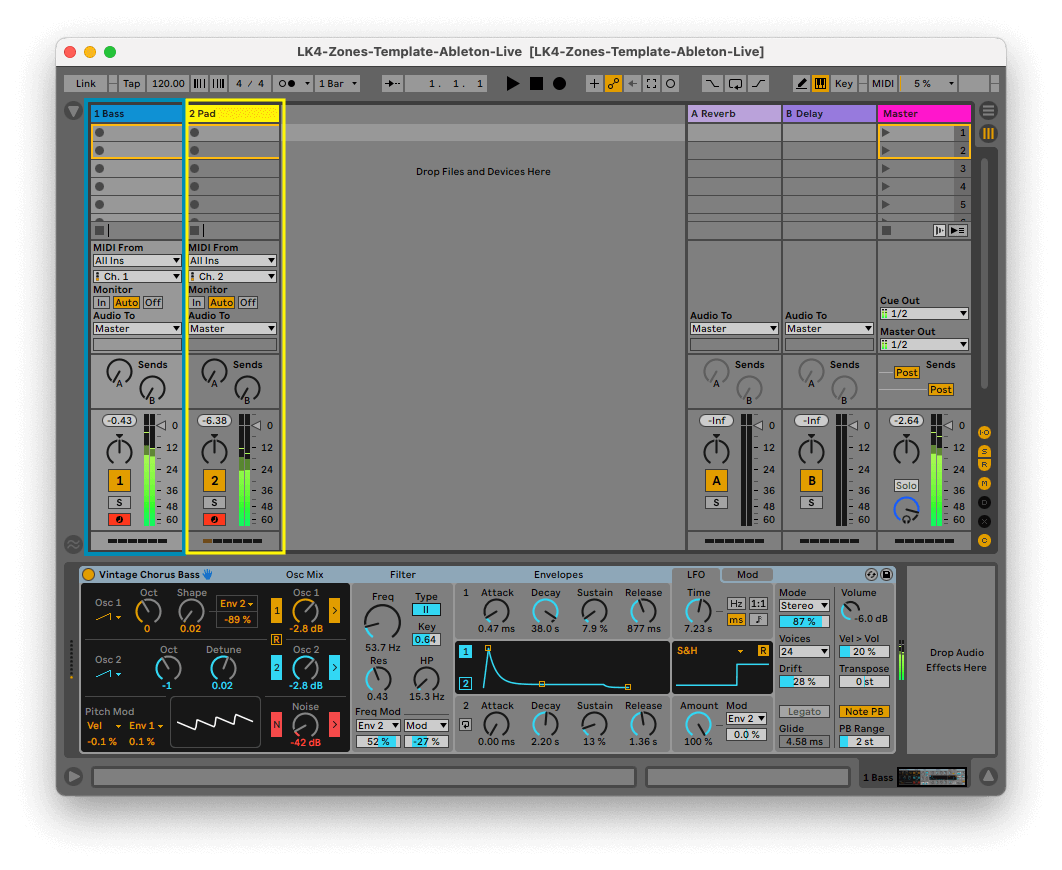Enable the Legato switch
Image resolution: width=1062 pixels, height=870 pixels.
(x=804, y=712)
